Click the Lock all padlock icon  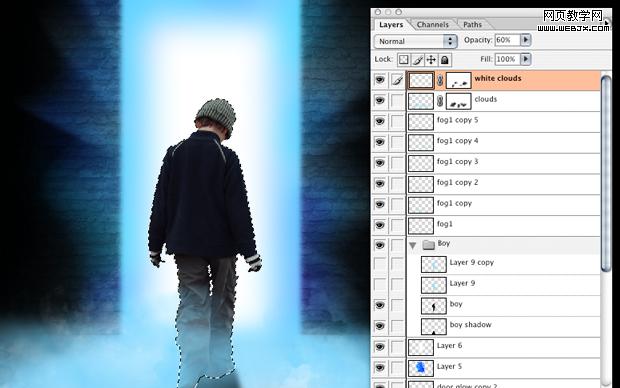click(445, 60)
